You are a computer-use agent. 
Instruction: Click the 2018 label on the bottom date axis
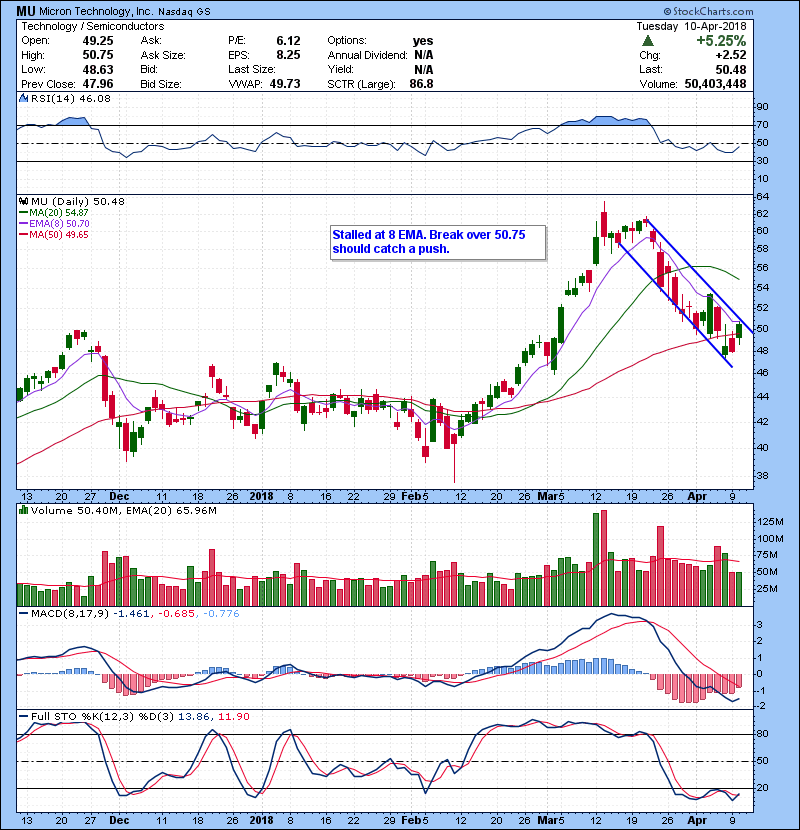point(261,820)
